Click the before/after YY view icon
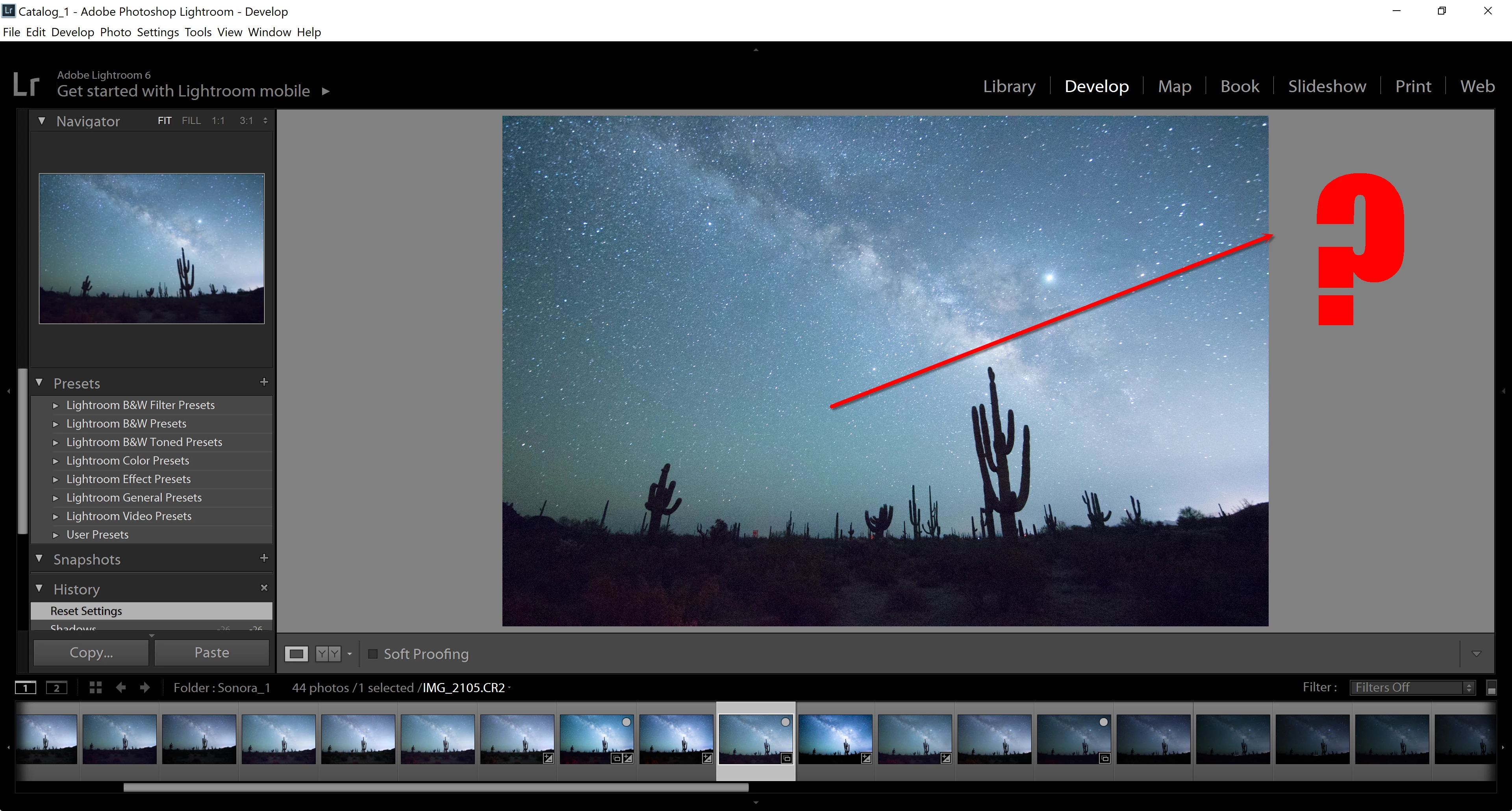 point(328,654)
